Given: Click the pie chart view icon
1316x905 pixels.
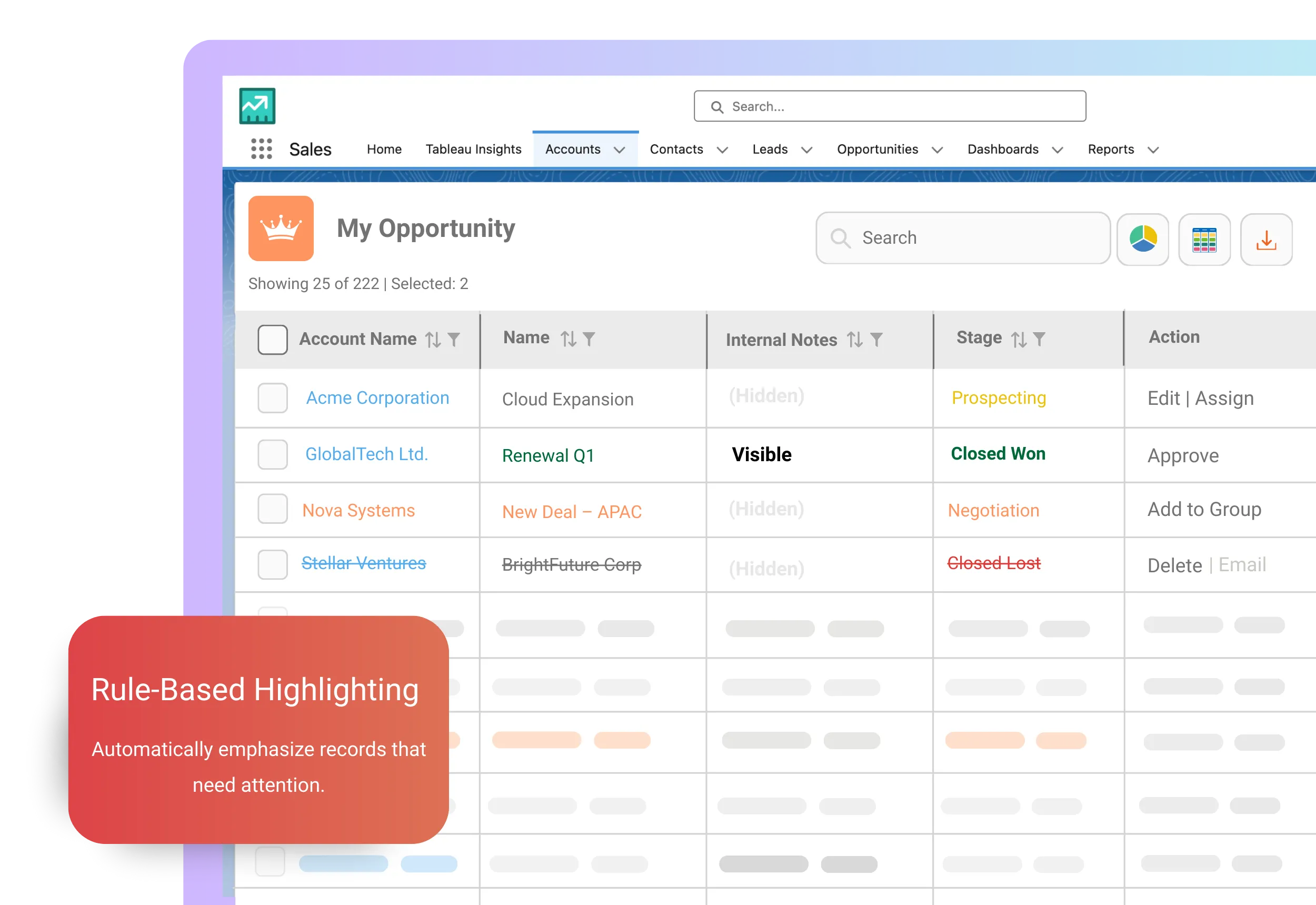Looking at the screenshot, I should [x=1142, y=240].
